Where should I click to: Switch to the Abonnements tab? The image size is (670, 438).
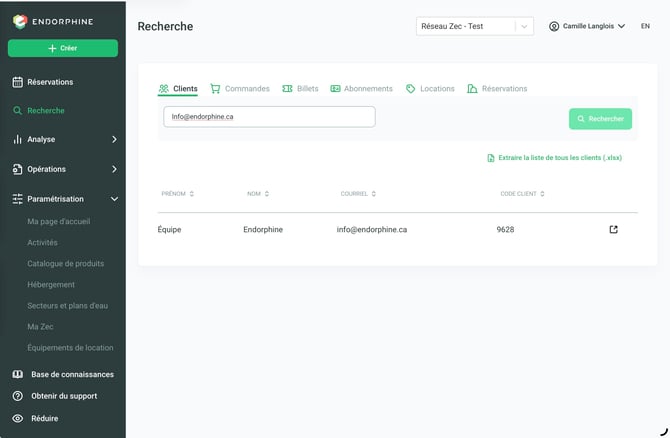(361, 88)
